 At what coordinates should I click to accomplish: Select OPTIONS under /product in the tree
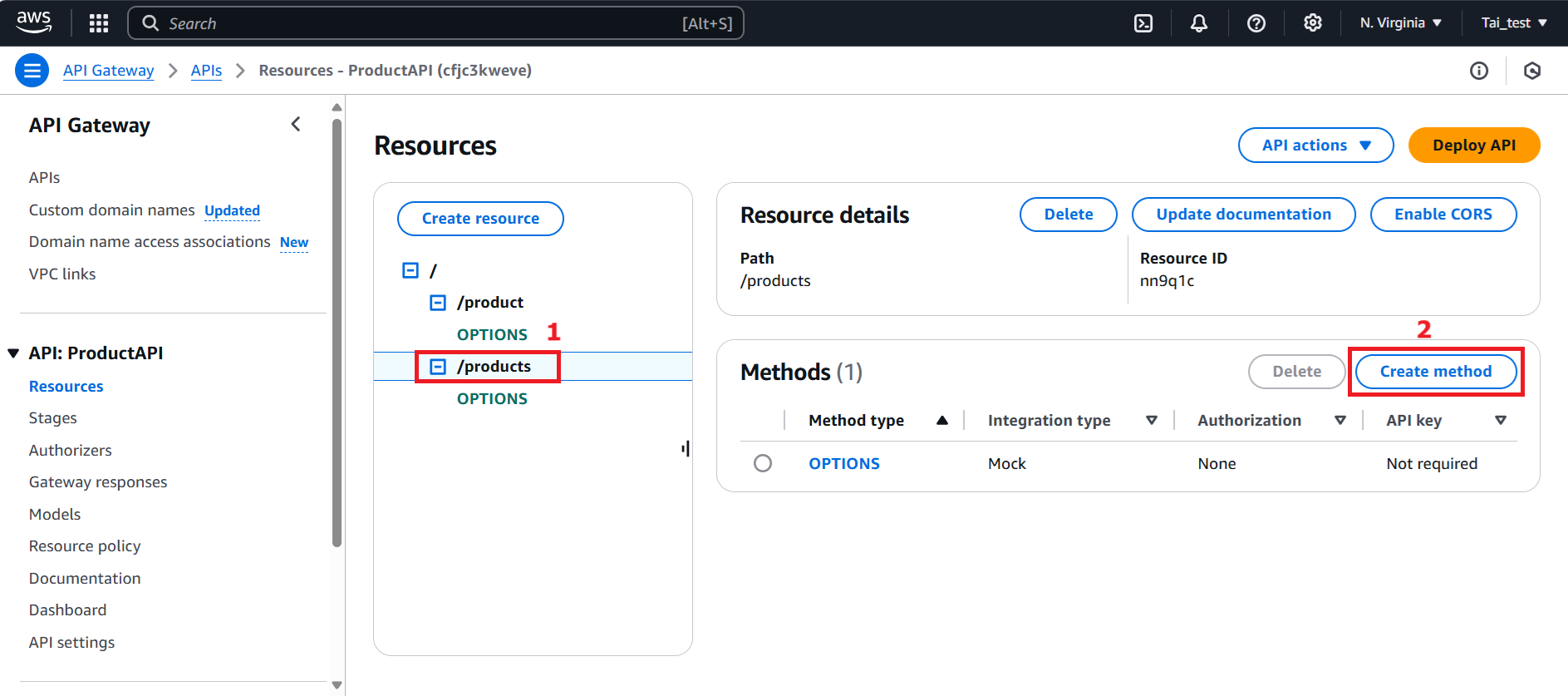coord(492,335)
